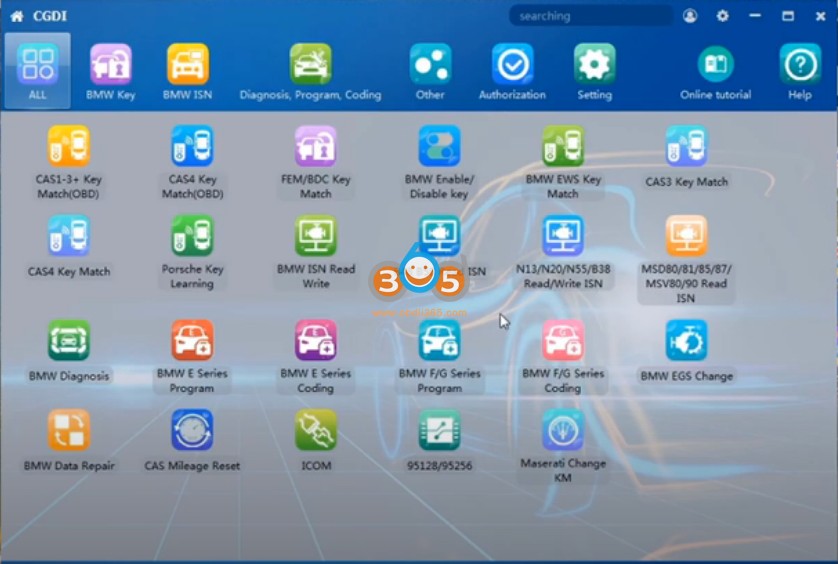Image resolution: width=838 pixels, height=564 pixels.
Task: Open FEM/BDC Key Match
Action: click(x=315, y=163)
